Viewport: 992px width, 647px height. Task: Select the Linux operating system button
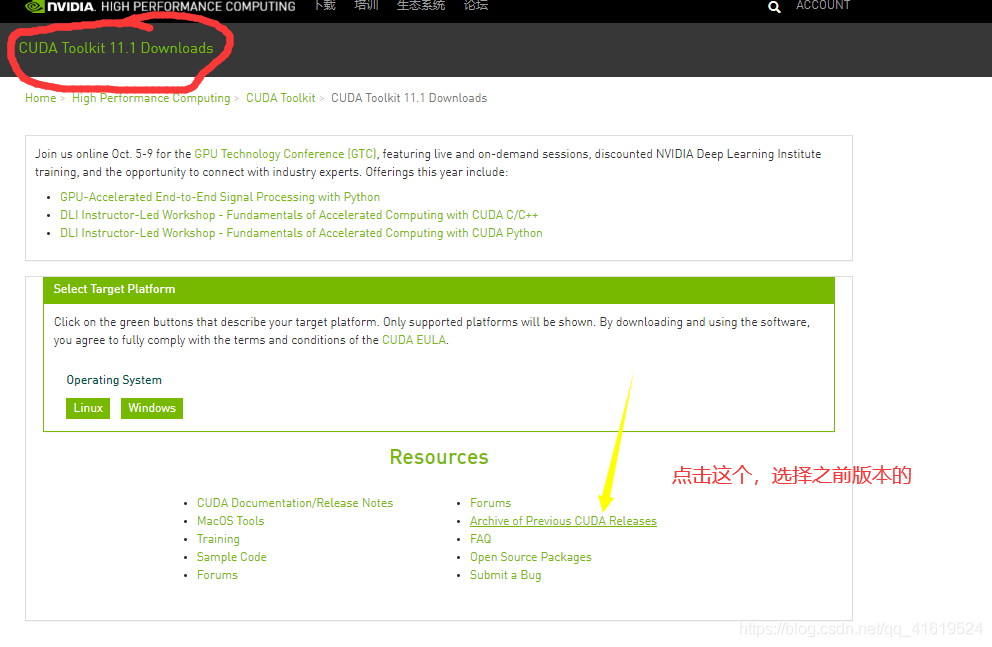point(88,408)
